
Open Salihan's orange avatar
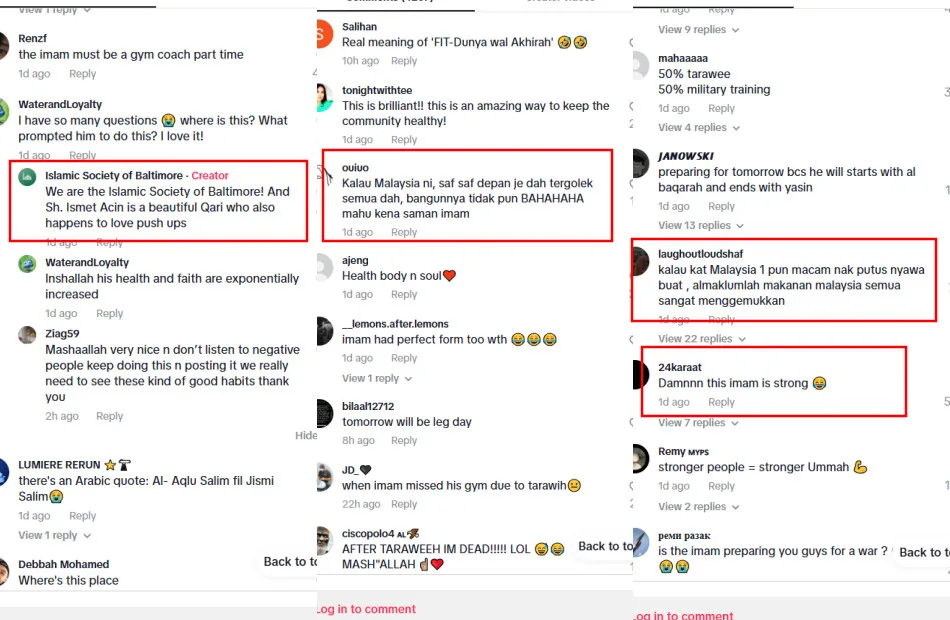[x=325, y=34]
